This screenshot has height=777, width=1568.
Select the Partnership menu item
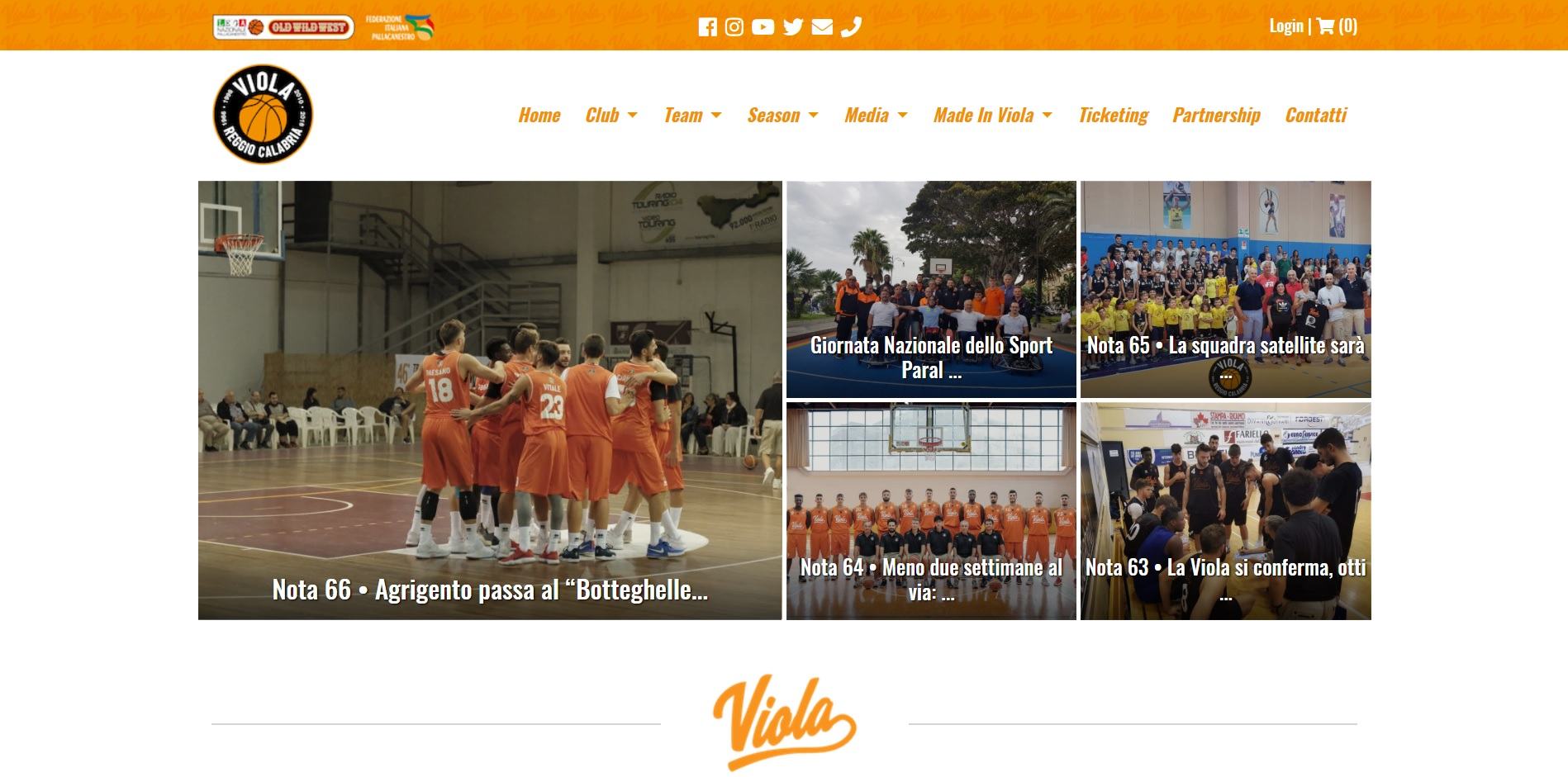(x=1216, y=116)
